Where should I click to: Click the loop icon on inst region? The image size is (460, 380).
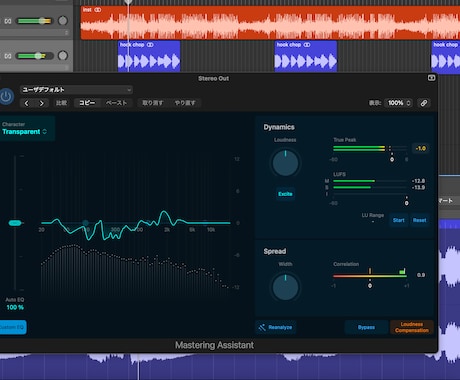pos(98,10)
